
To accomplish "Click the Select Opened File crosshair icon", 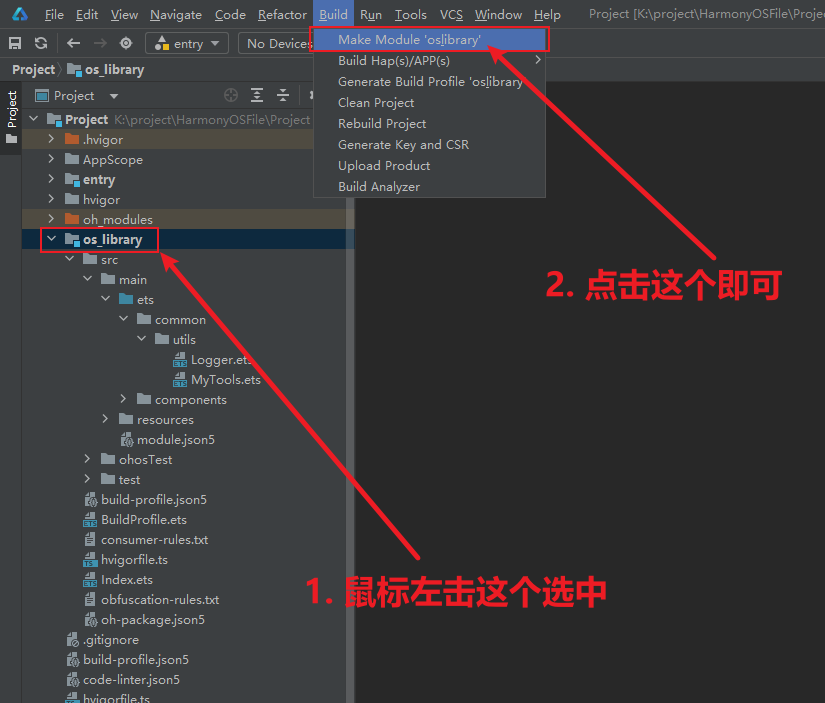I will tap(230, 95).
